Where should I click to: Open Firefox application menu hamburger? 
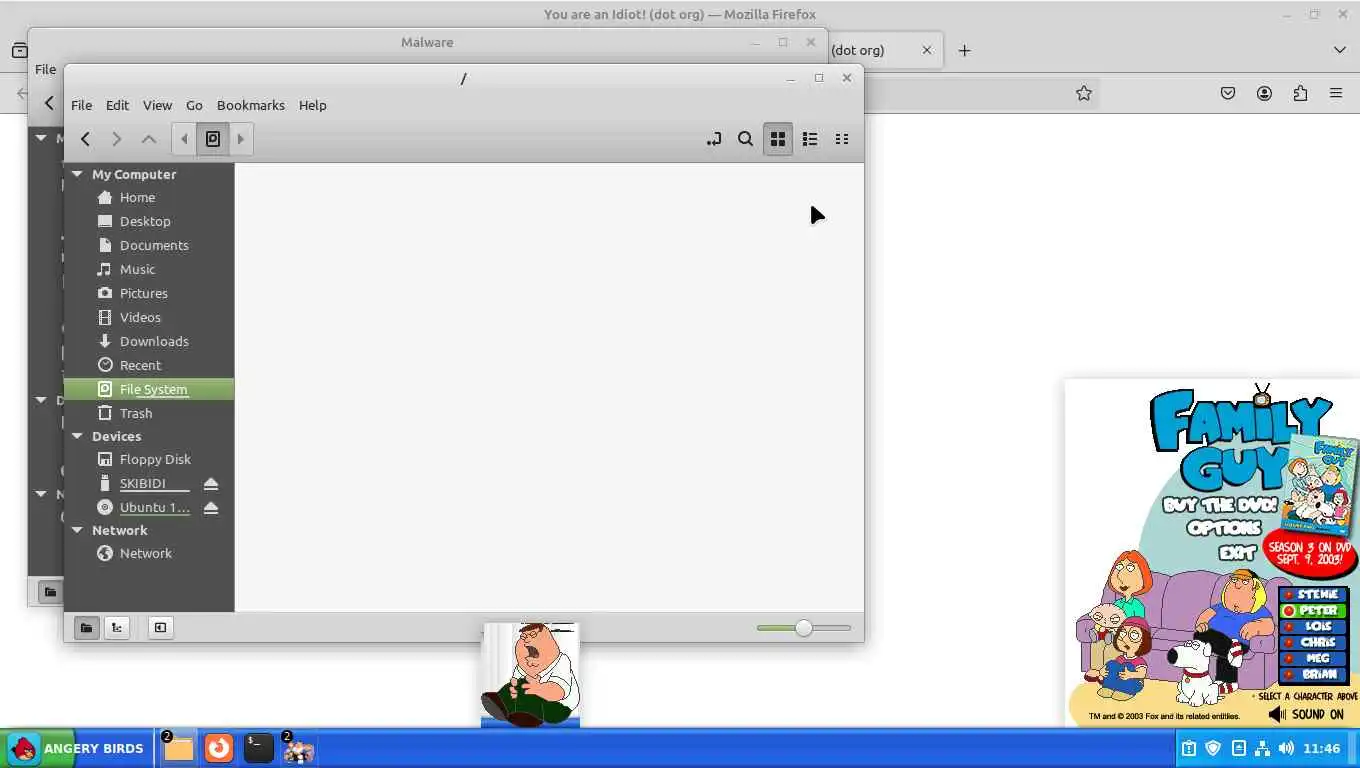coord(1336,93)
